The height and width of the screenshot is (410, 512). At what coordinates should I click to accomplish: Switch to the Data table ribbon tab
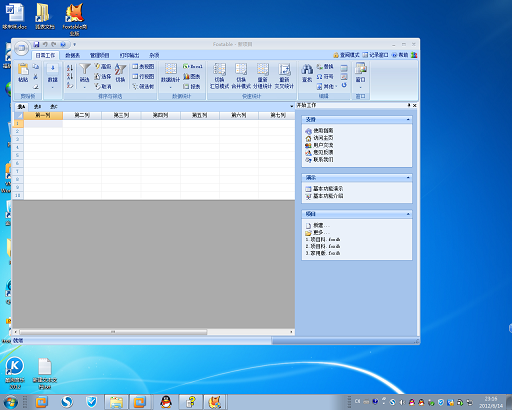tap(72, 55)
